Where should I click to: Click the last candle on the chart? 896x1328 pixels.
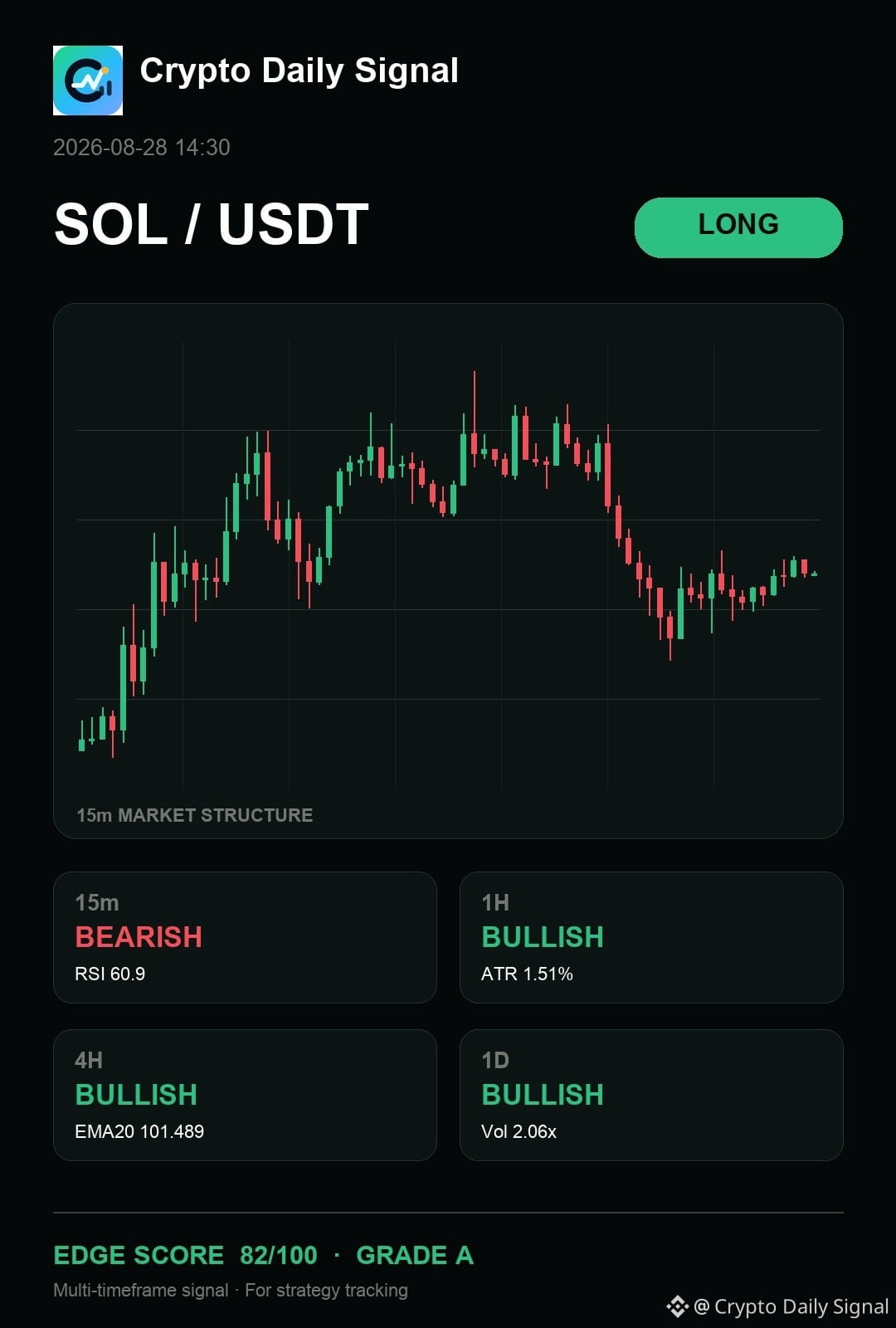815,574
